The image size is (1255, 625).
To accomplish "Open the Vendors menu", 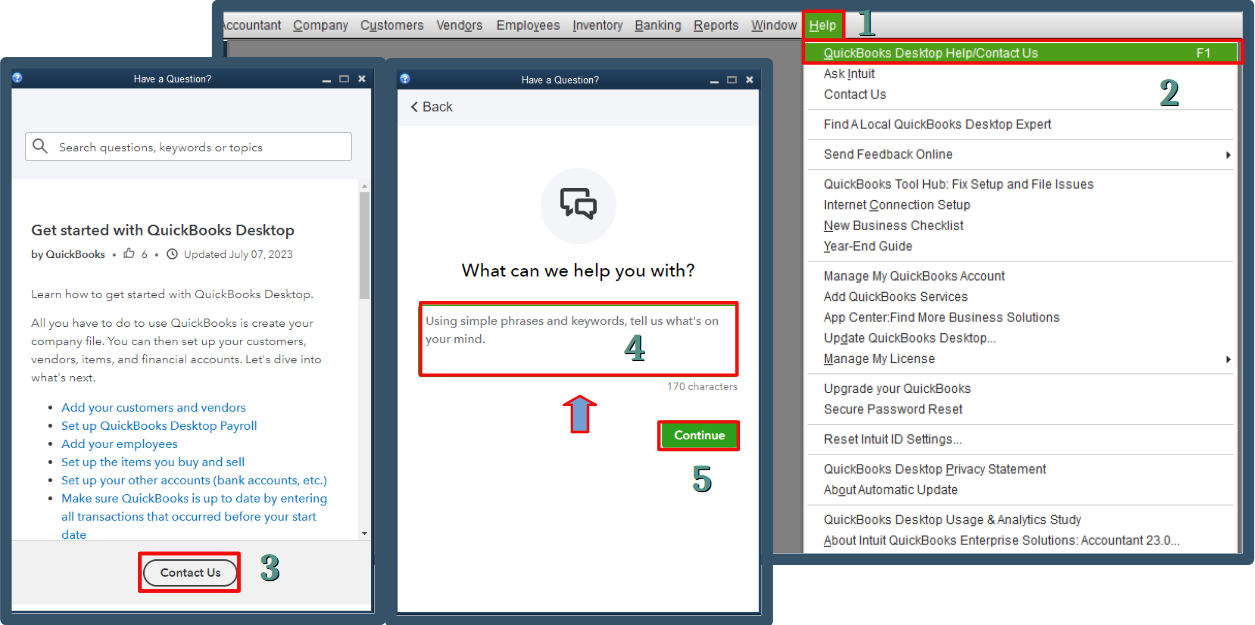I will (x=459, y=25).
